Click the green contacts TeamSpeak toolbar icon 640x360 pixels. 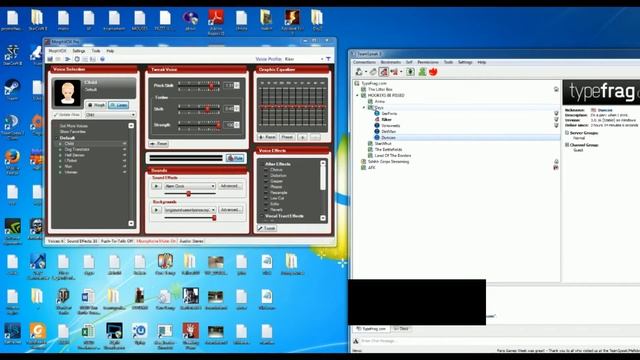(x=422, y=72)
